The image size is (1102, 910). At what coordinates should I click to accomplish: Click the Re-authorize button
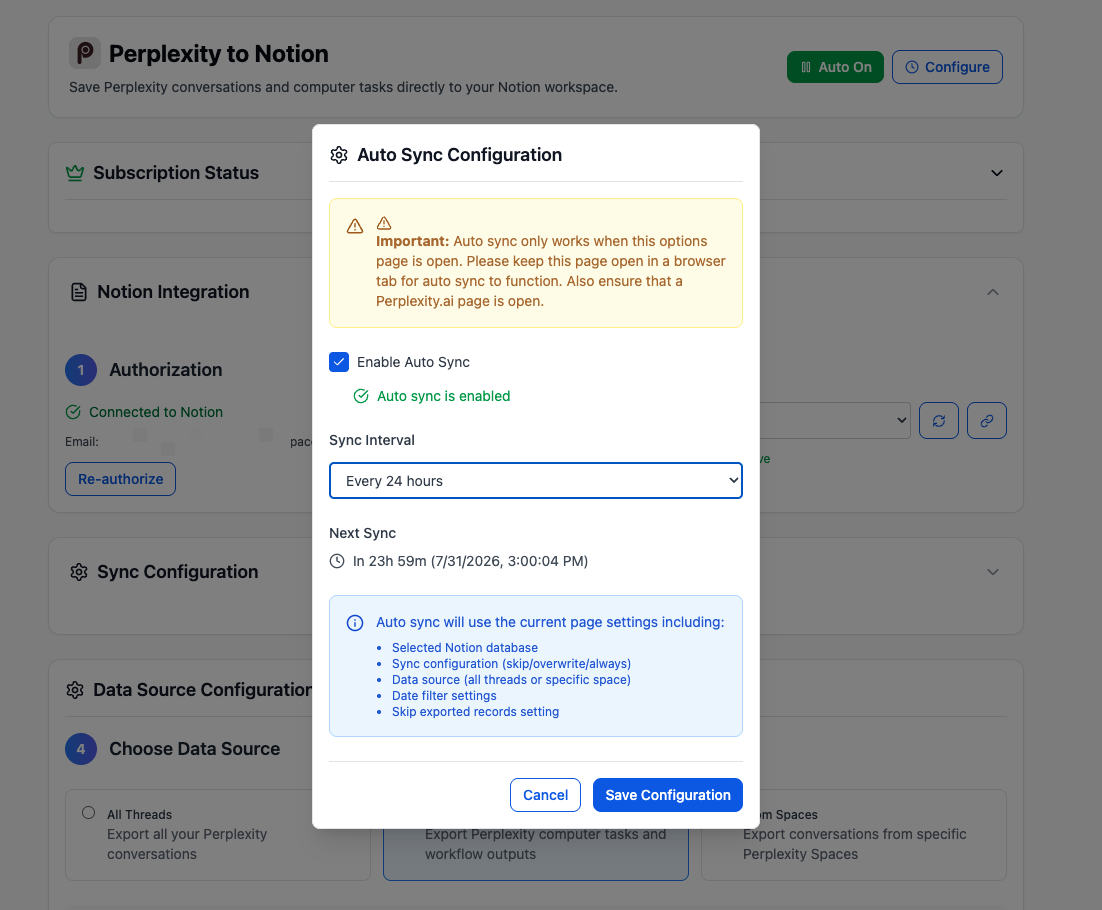(120, 479)
